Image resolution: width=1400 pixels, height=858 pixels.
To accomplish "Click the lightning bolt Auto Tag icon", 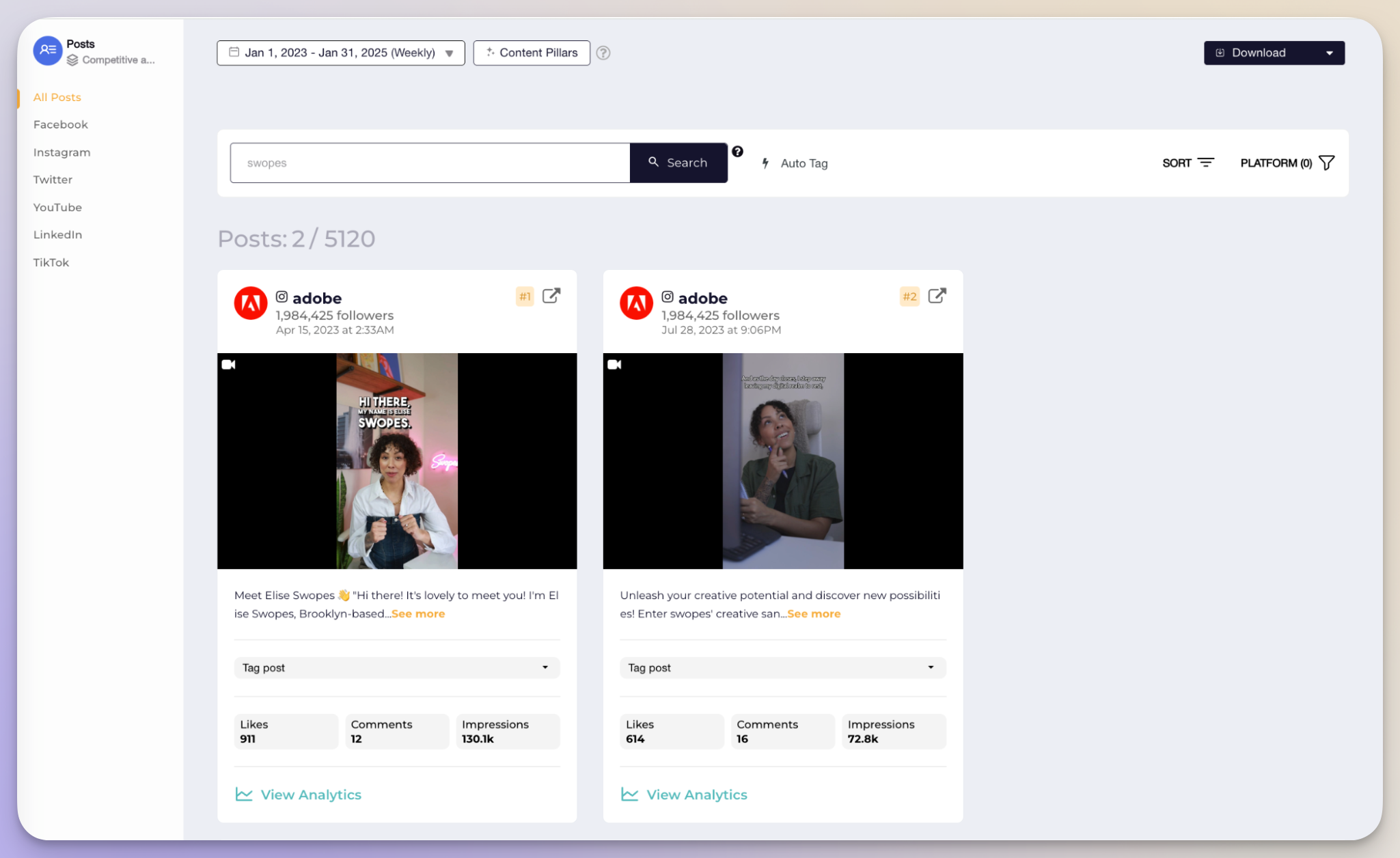I will pyautogui.click(x=765, y=163).
